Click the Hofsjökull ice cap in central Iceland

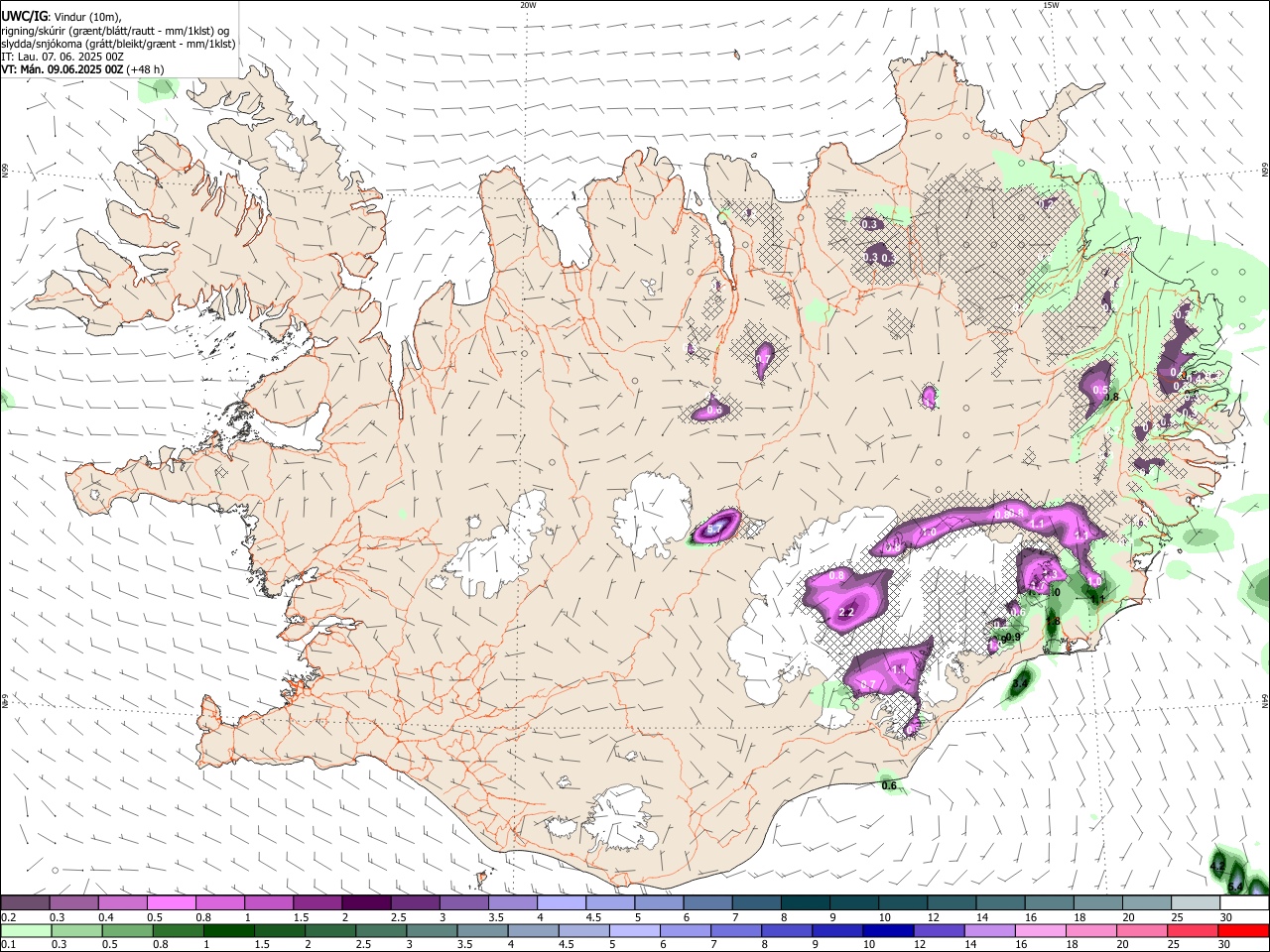(653, 514)
